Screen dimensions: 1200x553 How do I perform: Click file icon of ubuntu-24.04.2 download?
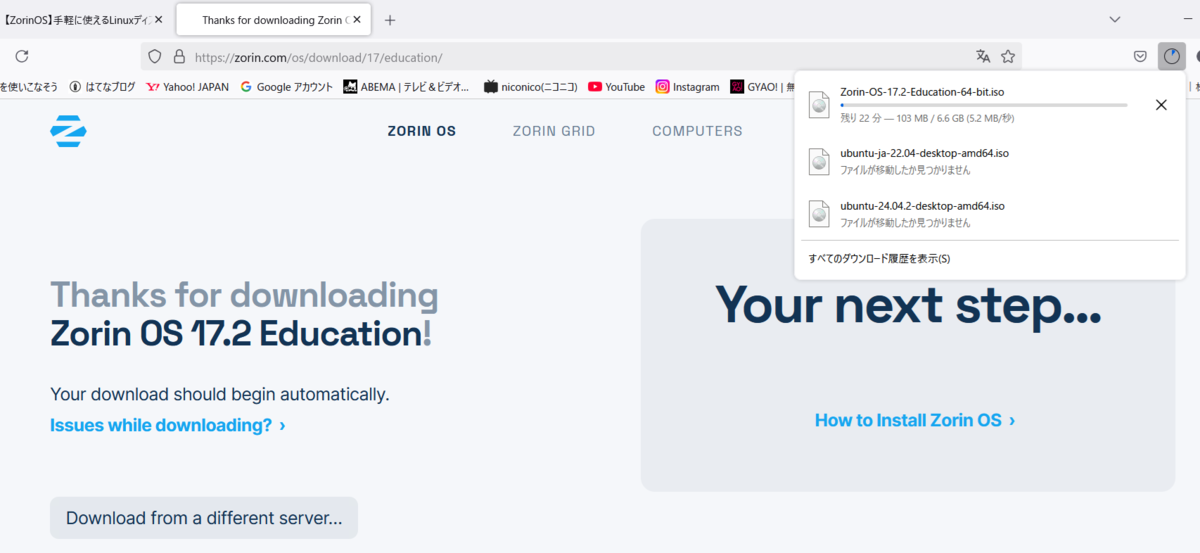click(820, 213)
